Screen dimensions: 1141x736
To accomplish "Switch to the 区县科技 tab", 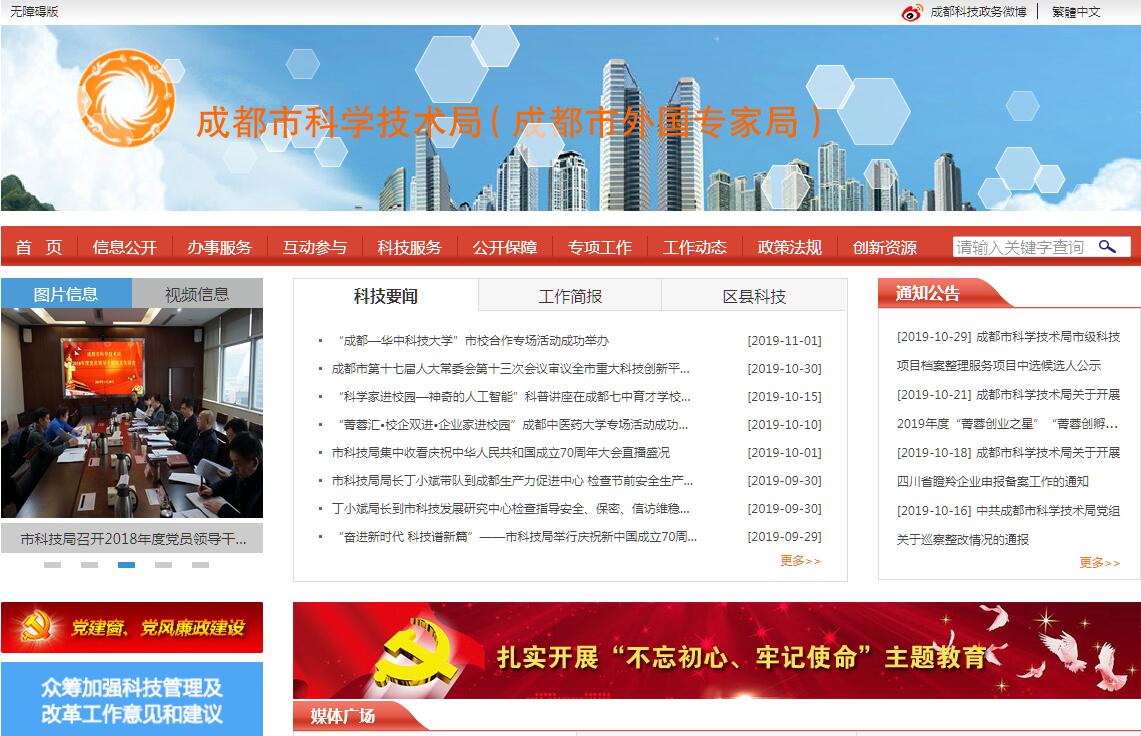I will [x=754, y=296].
